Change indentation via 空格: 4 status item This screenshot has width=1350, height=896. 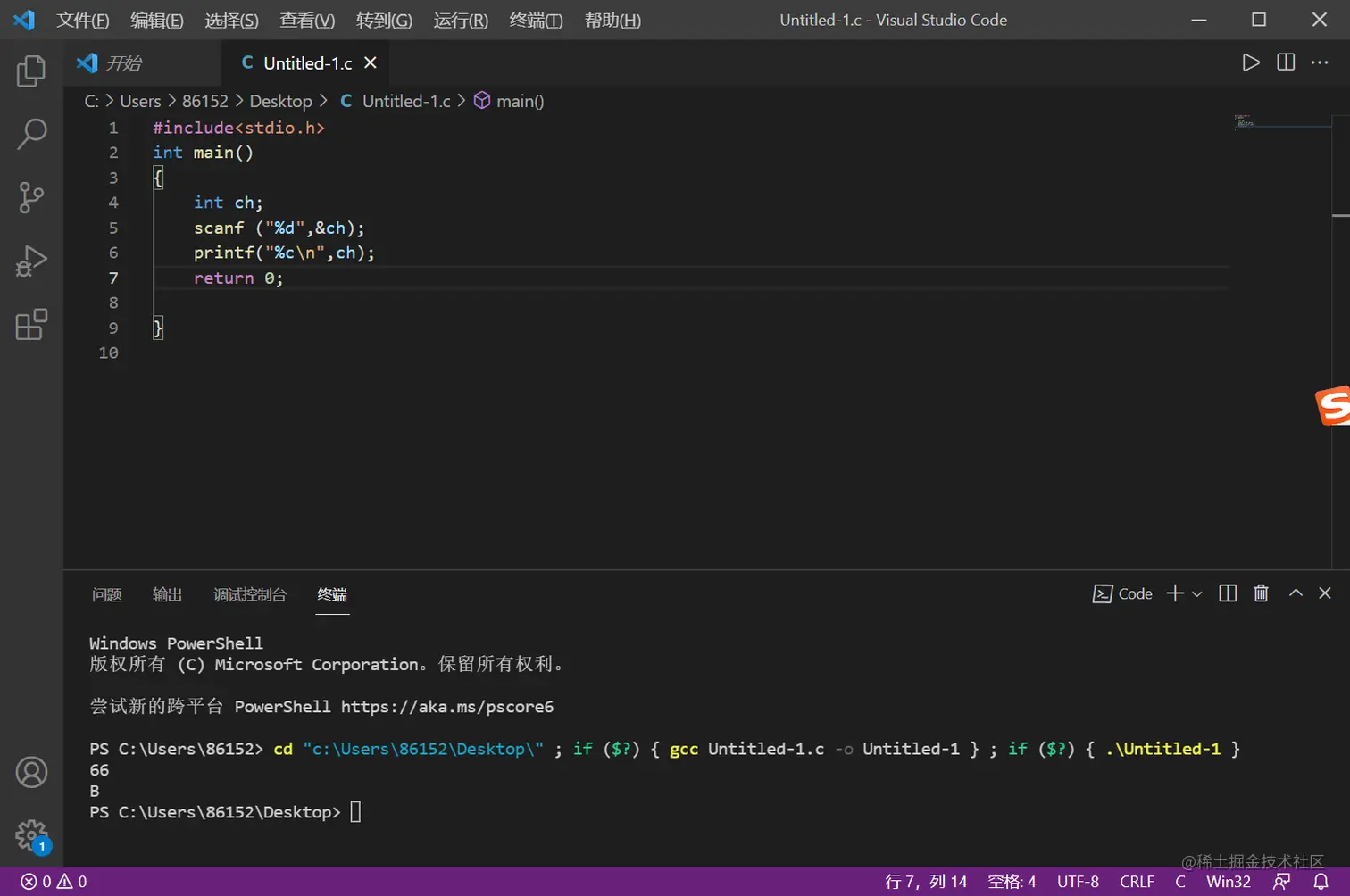coord(1012,882)
